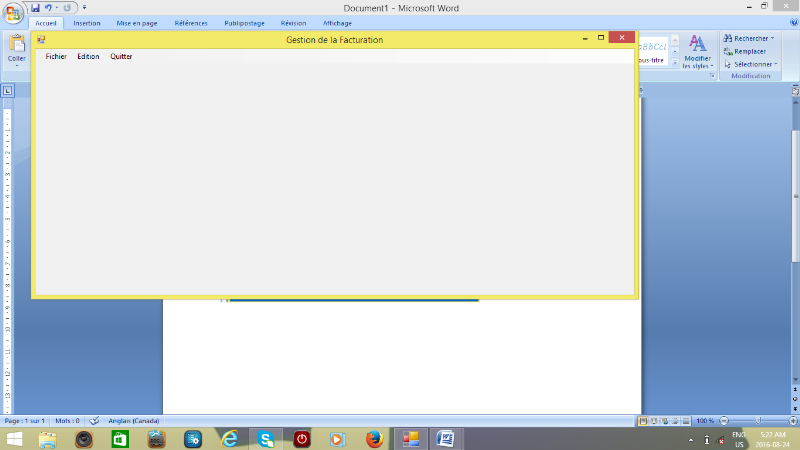Click the previous page browse button

(x=795, y=389)
